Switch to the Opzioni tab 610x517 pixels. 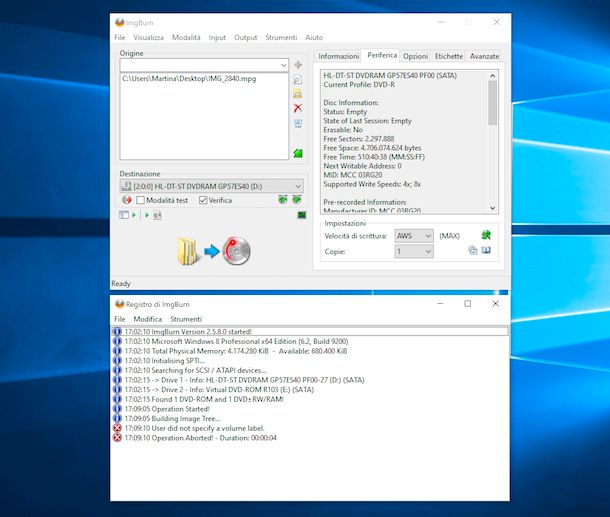(x=415, y=56)
